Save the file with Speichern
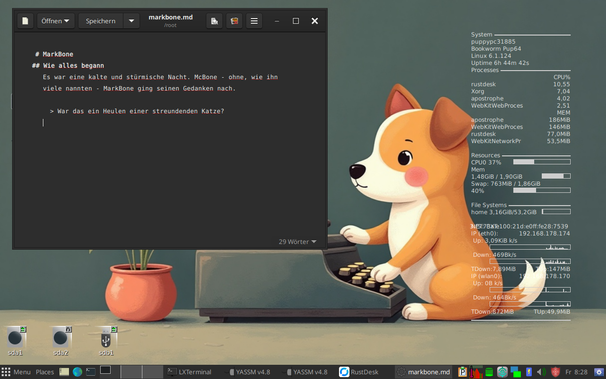Image resolution: width=606 pixels, height=379 pixels. click(100, 21)
